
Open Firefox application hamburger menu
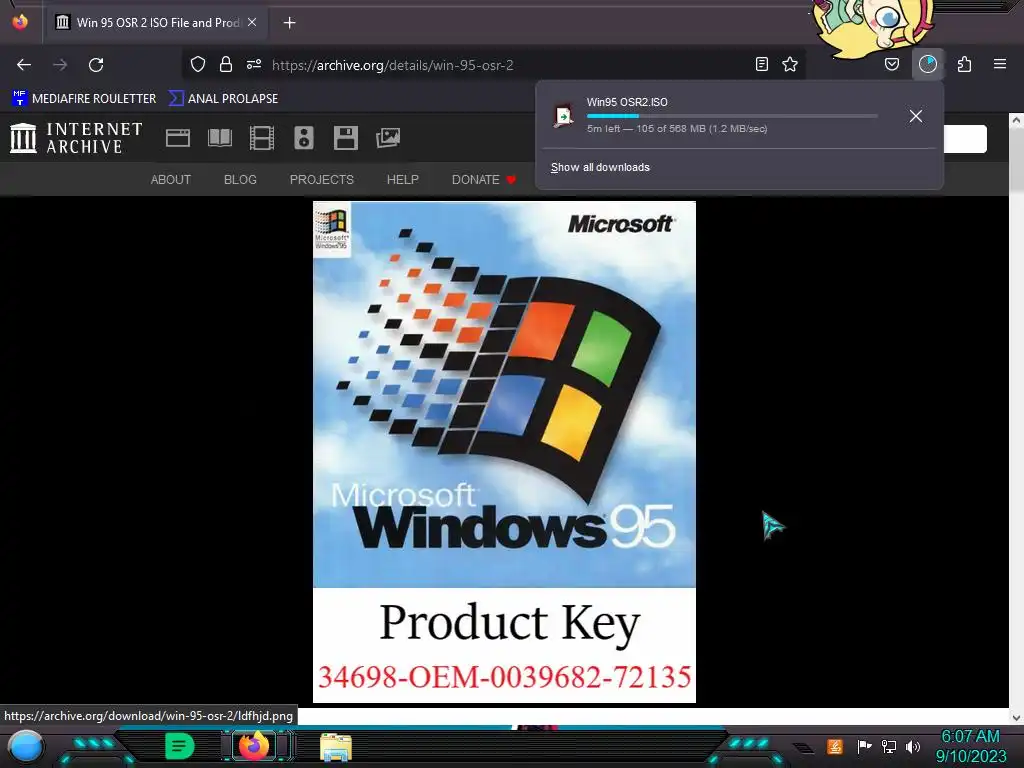click(1000, 64)
